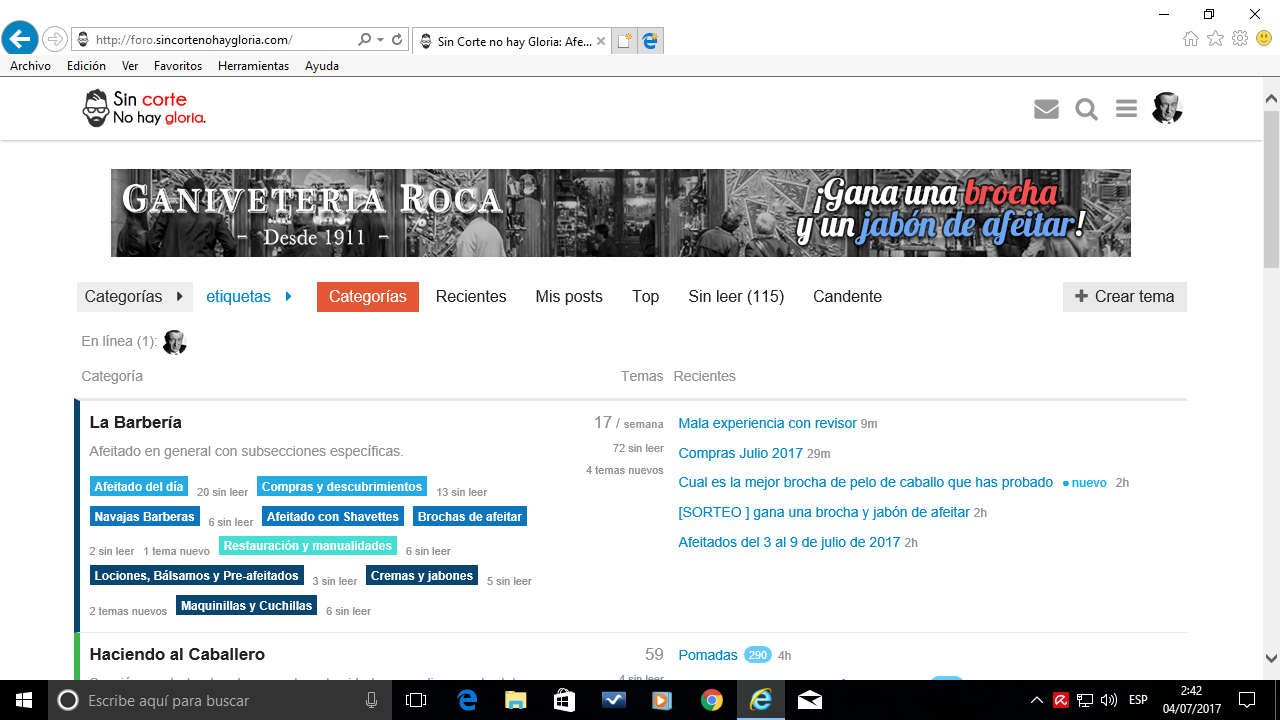The image size is (1280, 720).
Task: Open forum messages via the envelope icon
Action: [1046, 109]
